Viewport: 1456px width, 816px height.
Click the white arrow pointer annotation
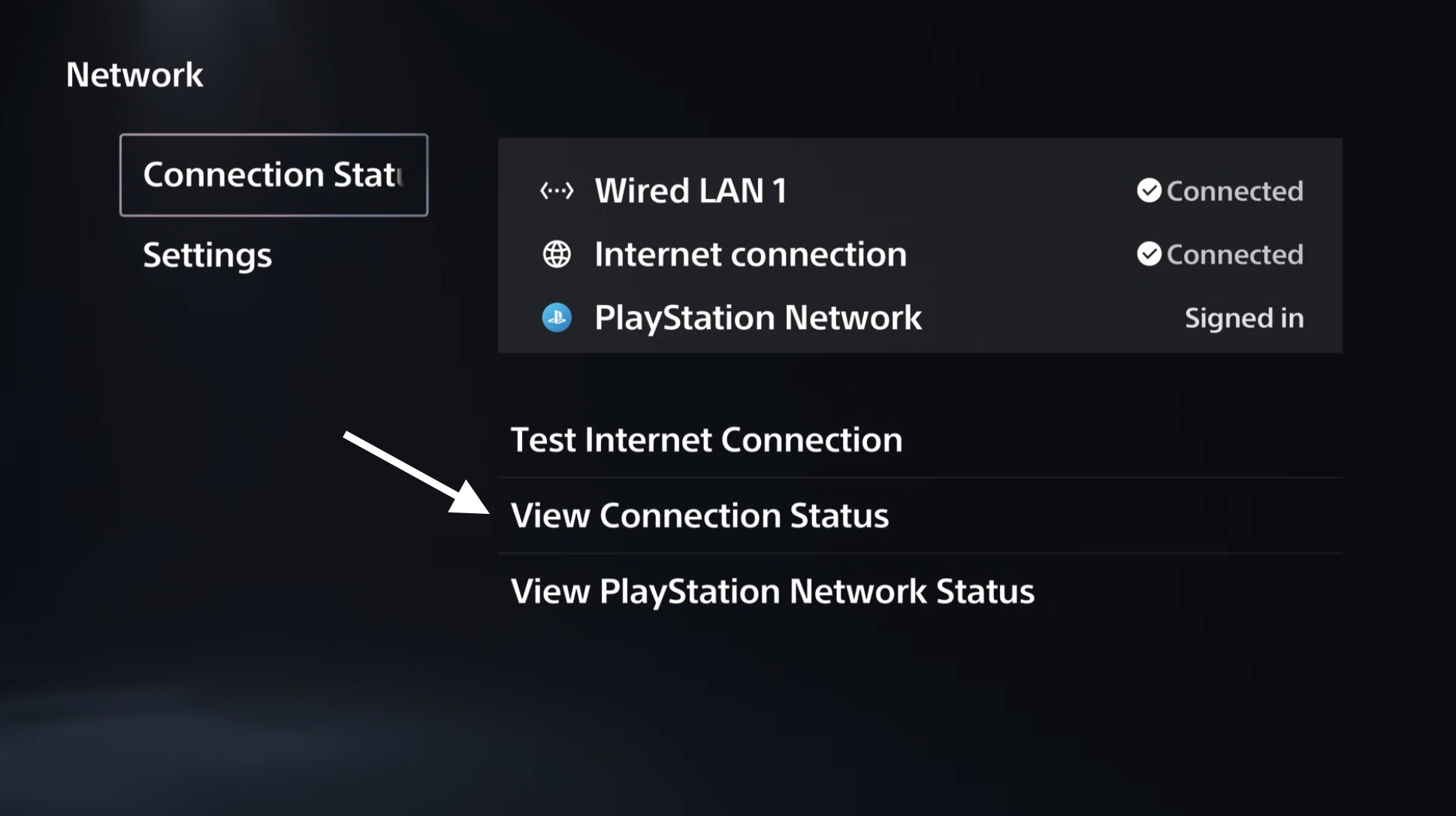[417, 473]
